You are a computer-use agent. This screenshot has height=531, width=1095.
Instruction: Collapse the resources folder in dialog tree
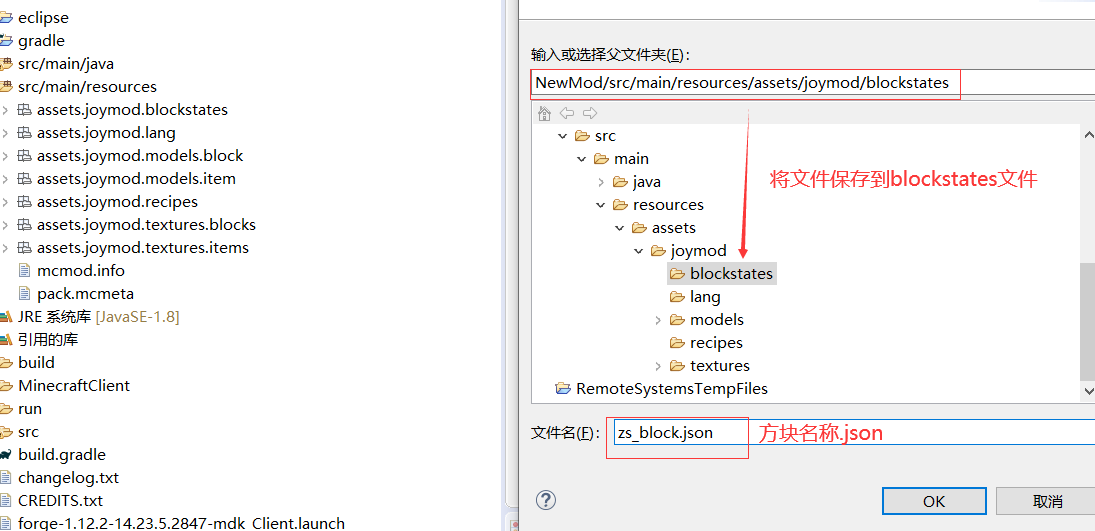601,205
